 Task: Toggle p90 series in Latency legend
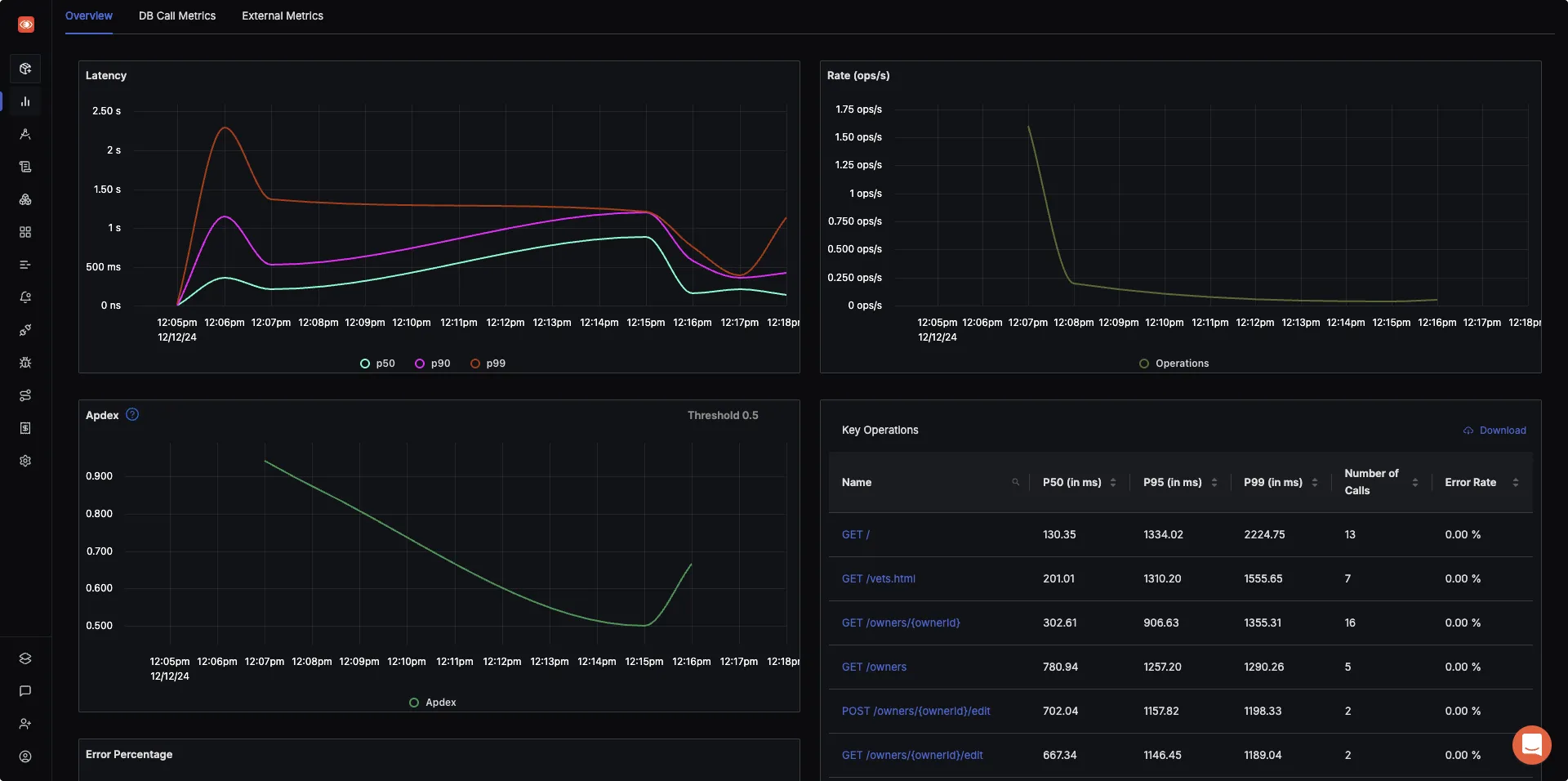point(433,364)
